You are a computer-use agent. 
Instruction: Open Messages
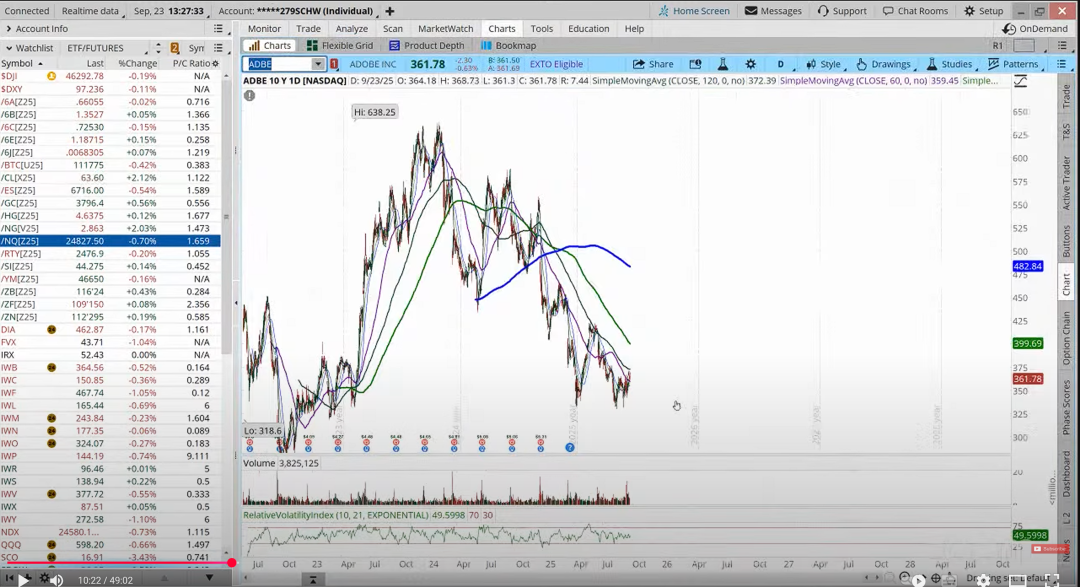(773, 11)
